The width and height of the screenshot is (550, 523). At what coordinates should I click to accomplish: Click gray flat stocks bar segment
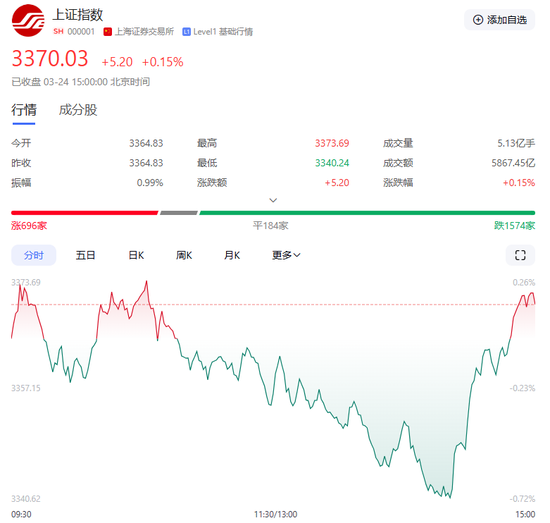[x=179, y=213]
